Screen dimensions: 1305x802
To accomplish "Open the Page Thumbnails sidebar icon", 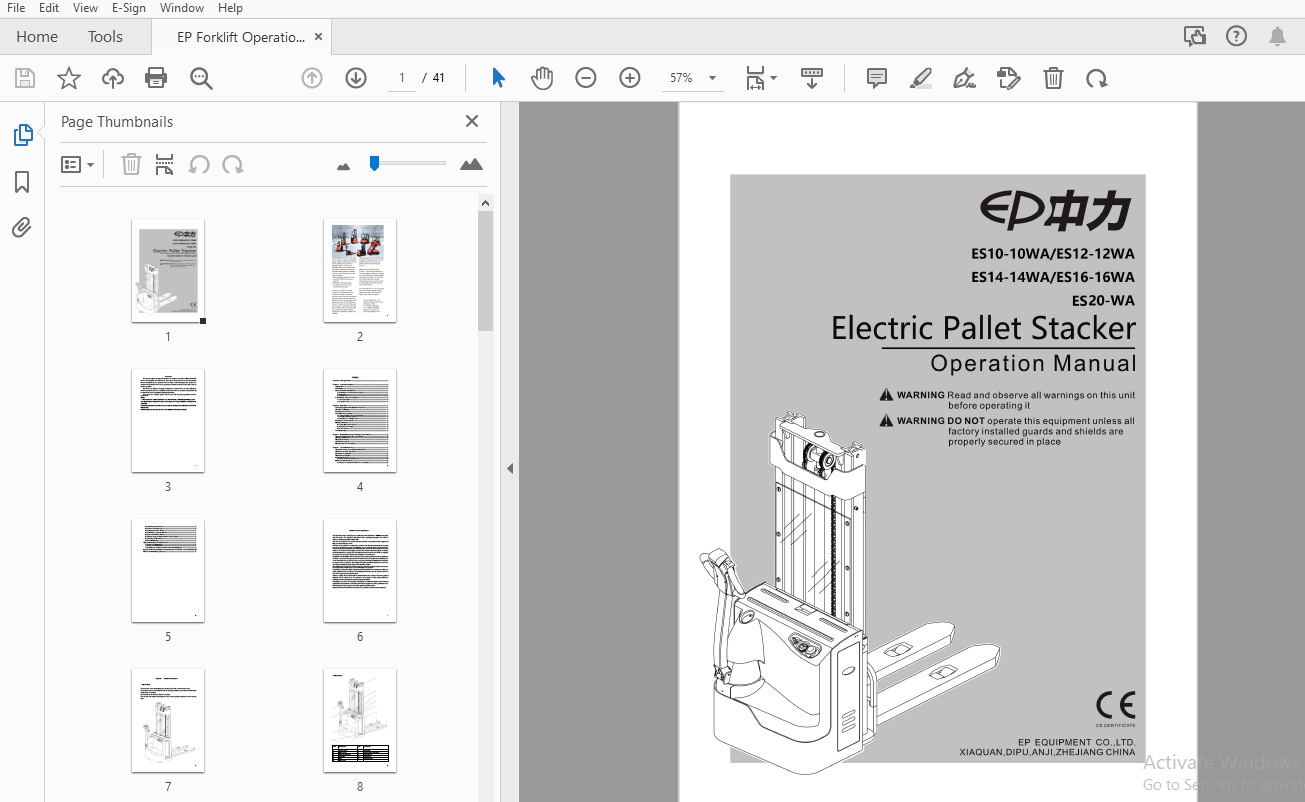I will pos(22,135).
